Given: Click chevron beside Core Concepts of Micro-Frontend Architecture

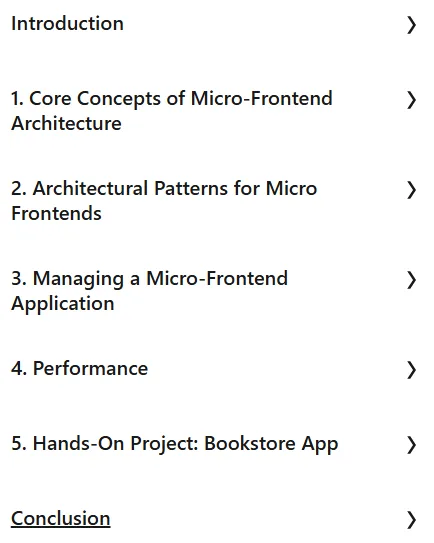Looking at the screenshot, I should (411, 100).
